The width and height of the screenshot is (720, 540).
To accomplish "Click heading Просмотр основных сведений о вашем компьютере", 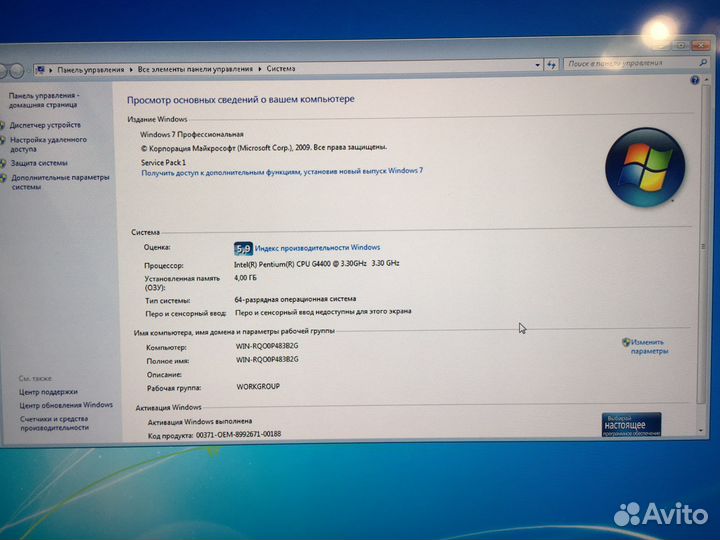I will tap(241, 100).
